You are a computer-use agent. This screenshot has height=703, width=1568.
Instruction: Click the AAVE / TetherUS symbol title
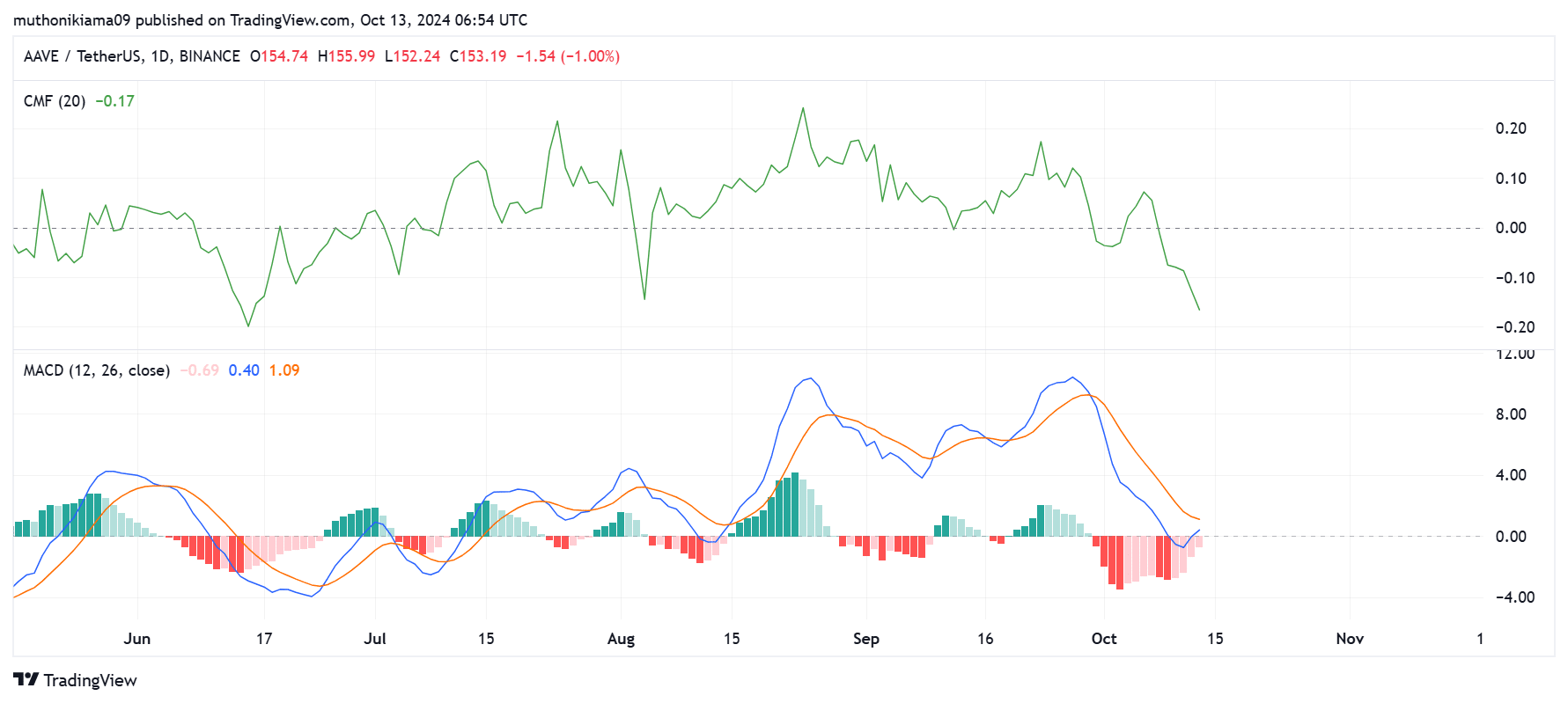[x=131, y=56]
